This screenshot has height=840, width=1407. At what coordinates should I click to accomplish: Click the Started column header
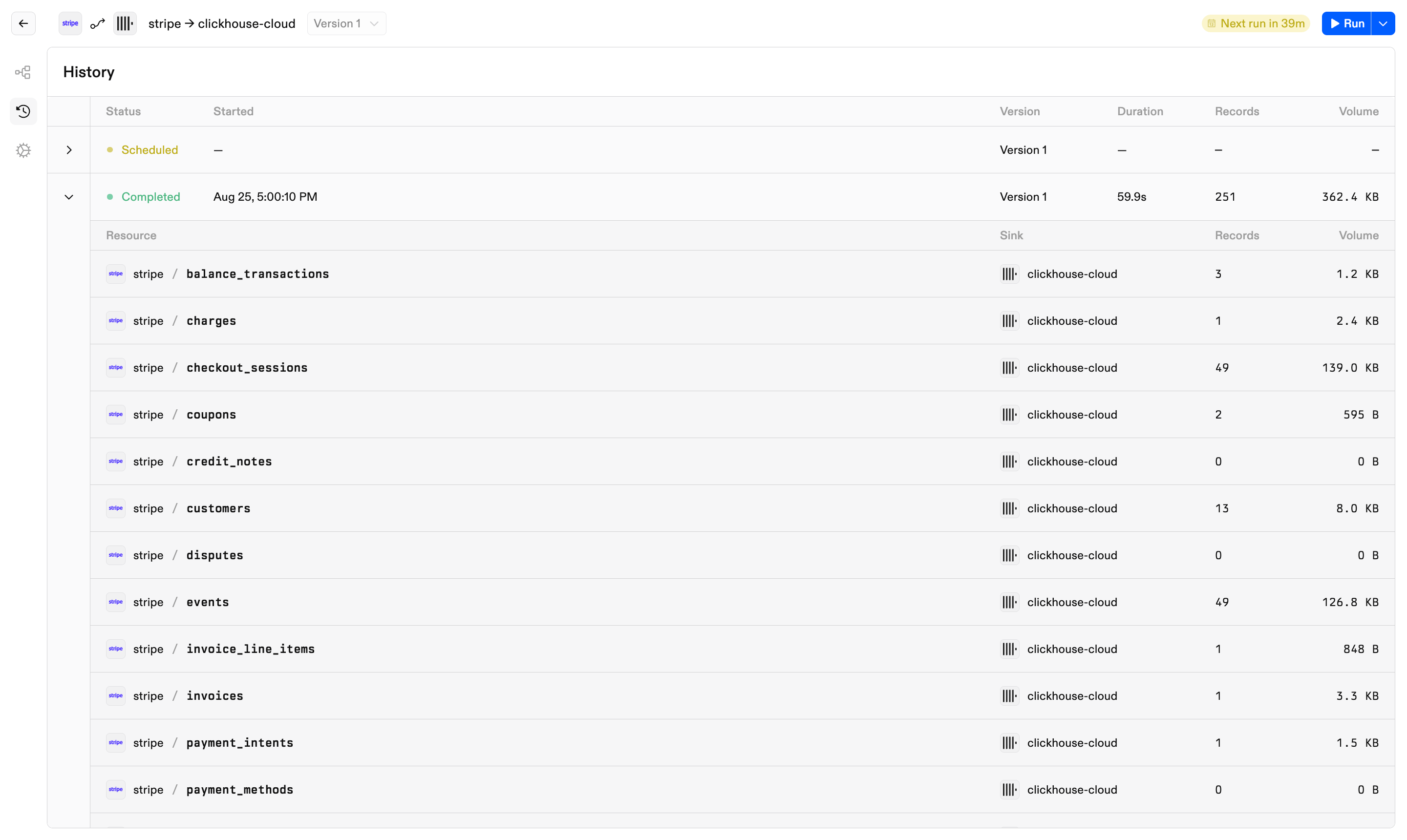click(233, 111)
